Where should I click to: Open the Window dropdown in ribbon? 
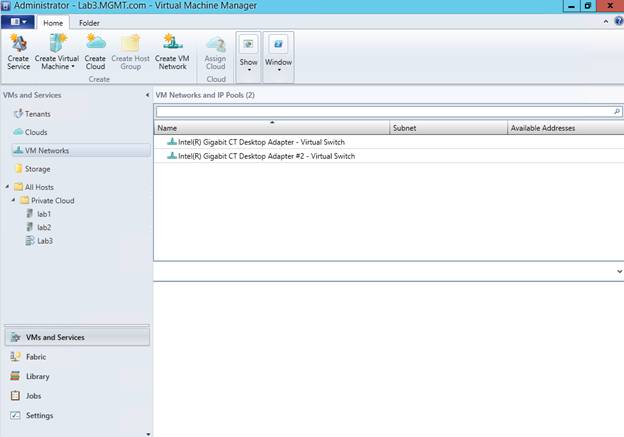(278, 57)
